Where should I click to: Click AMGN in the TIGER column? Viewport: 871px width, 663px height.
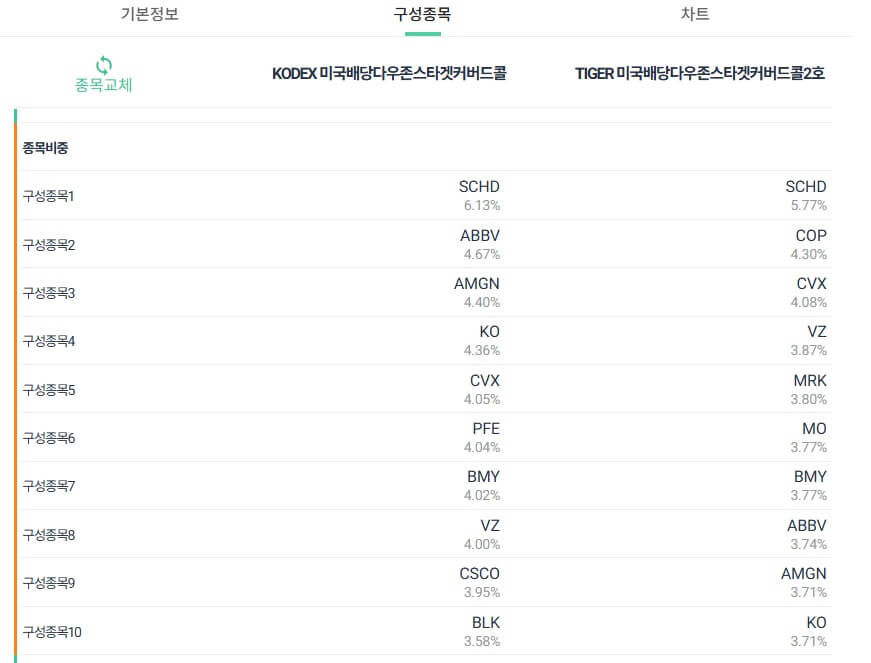click(804, 574)
